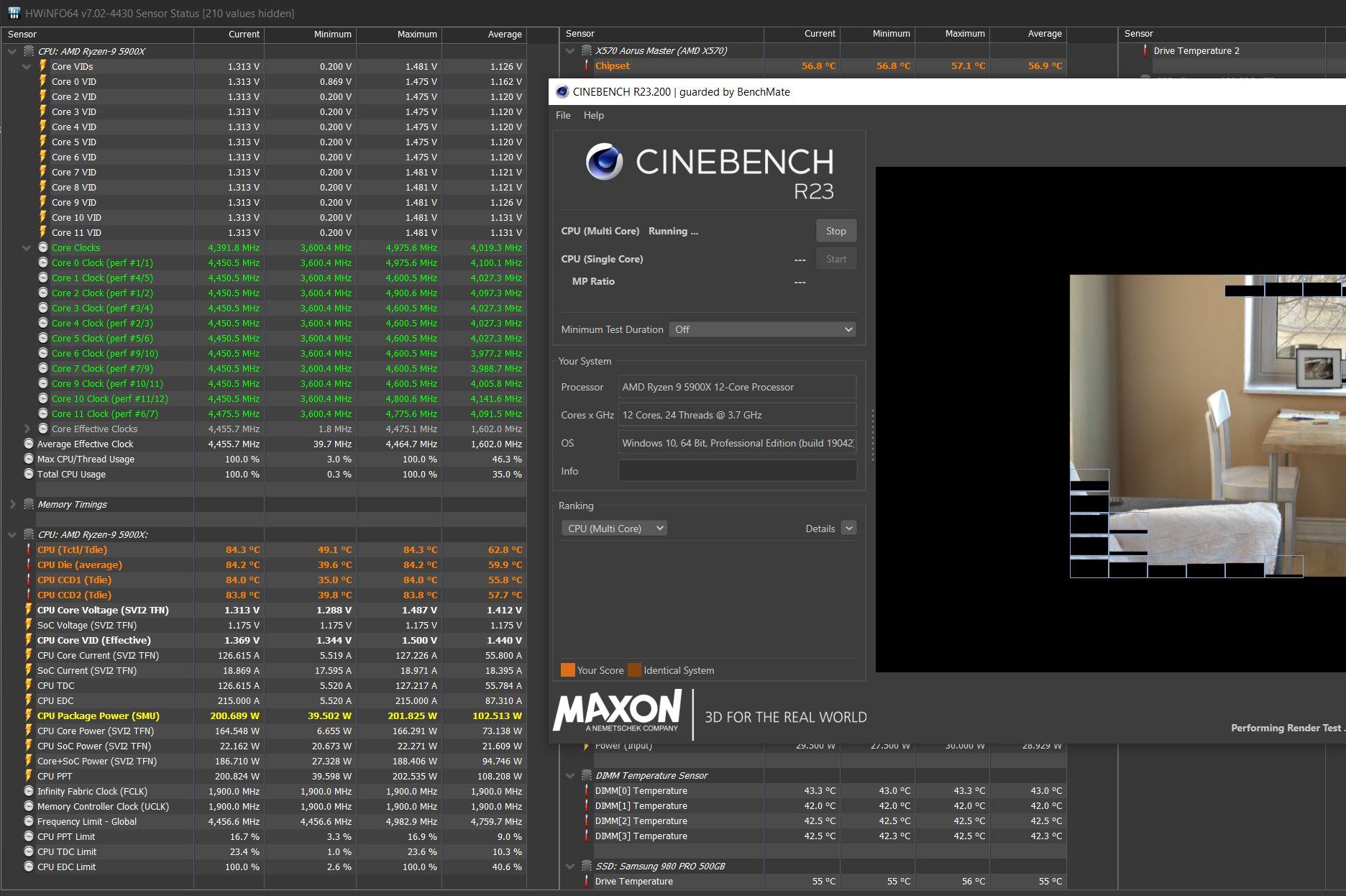Collapse the SSD: Samsung 980 PRO group
The image size is (1346, 896).
(570, 866)
